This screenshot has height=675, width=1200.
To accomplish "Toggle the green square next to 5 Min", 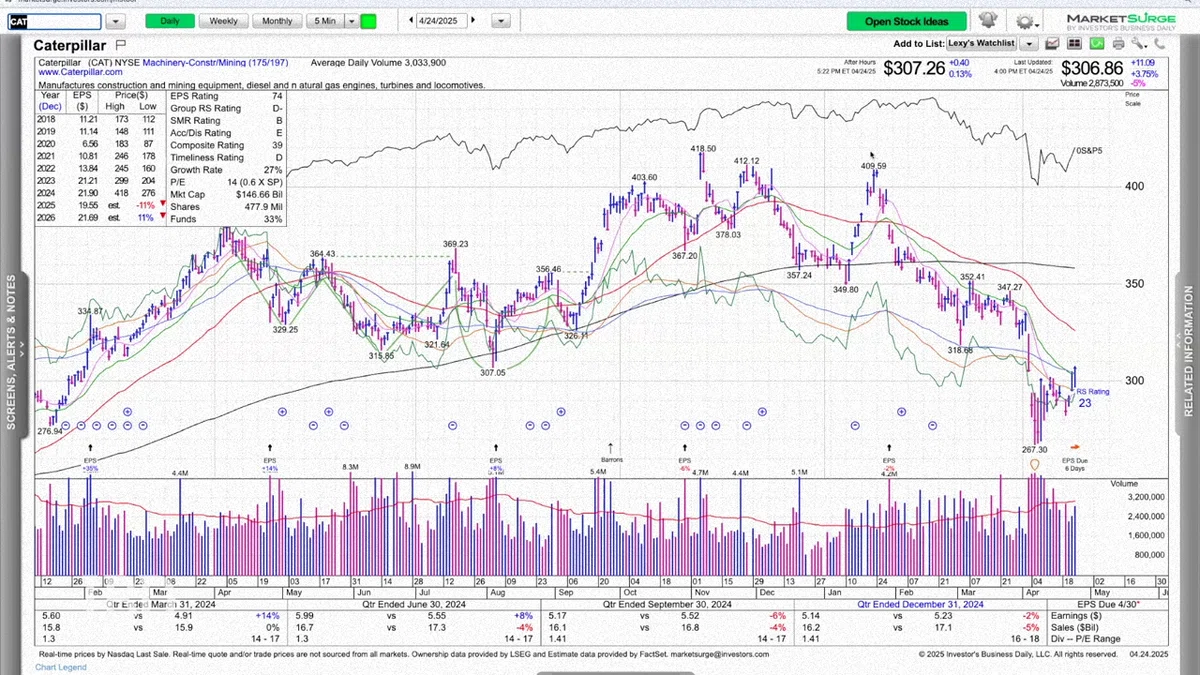I will pyautogui.click(x=368, y=20).
